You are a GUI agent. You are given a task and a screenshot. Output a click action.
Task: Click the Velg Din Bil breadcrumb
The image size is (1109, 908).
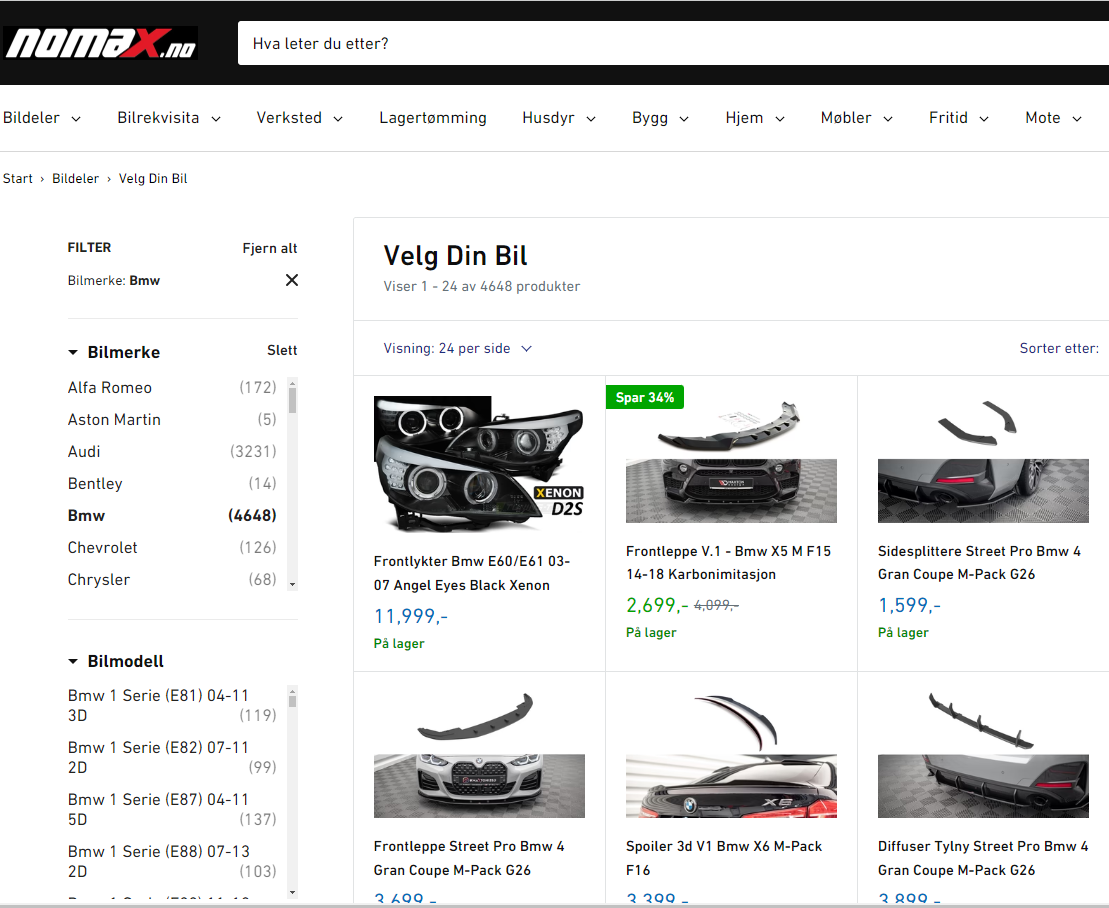pyautogui.click(x=153, y=178)
